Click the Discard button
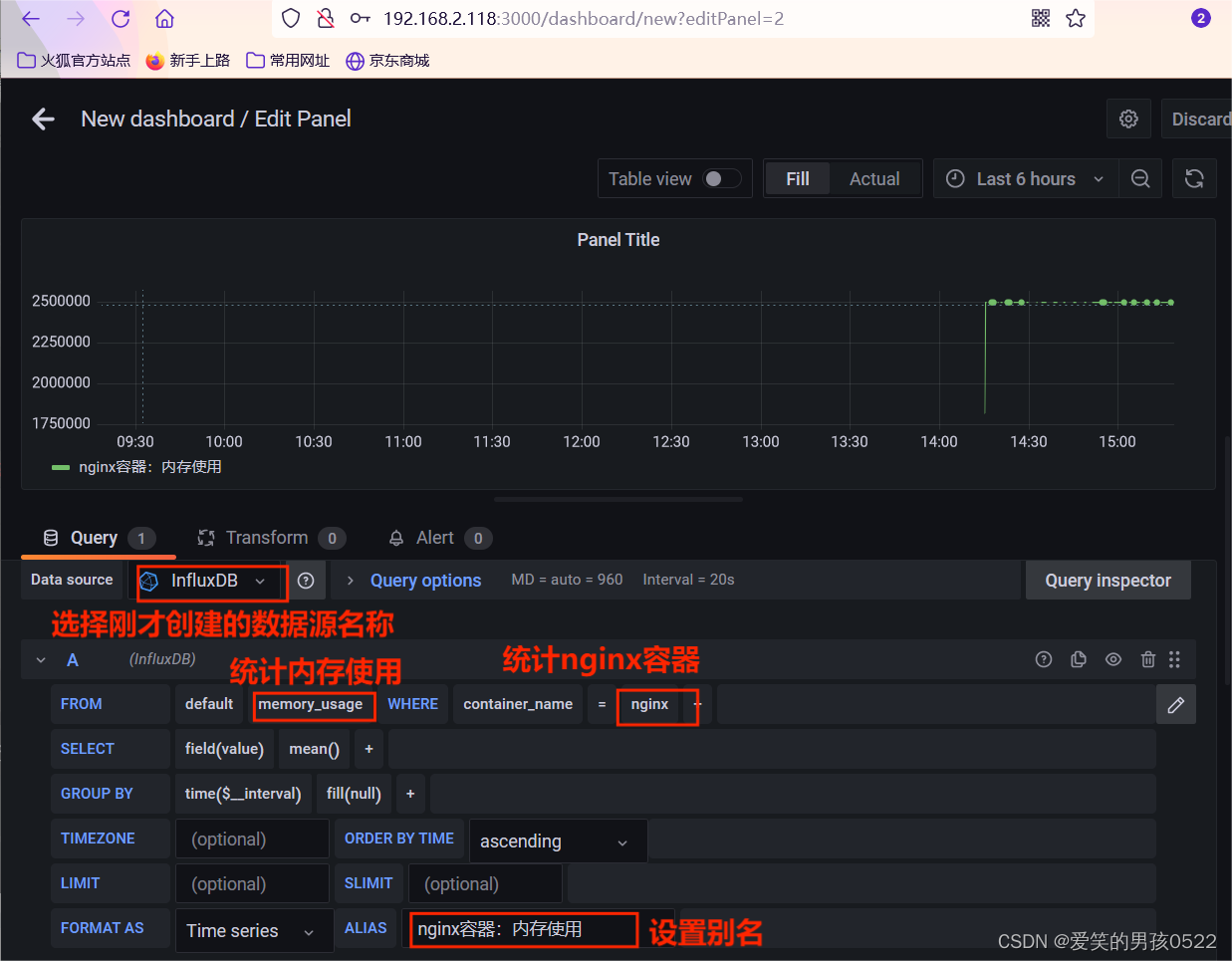 click(1201, 119)
